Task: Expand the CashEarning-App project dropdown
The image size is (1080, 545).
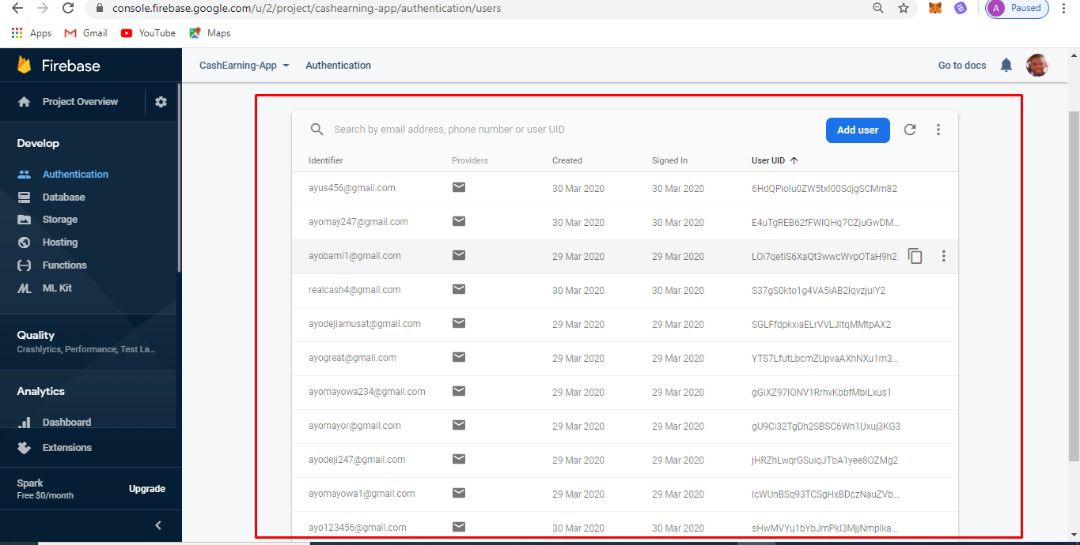Action: (244, 65)
